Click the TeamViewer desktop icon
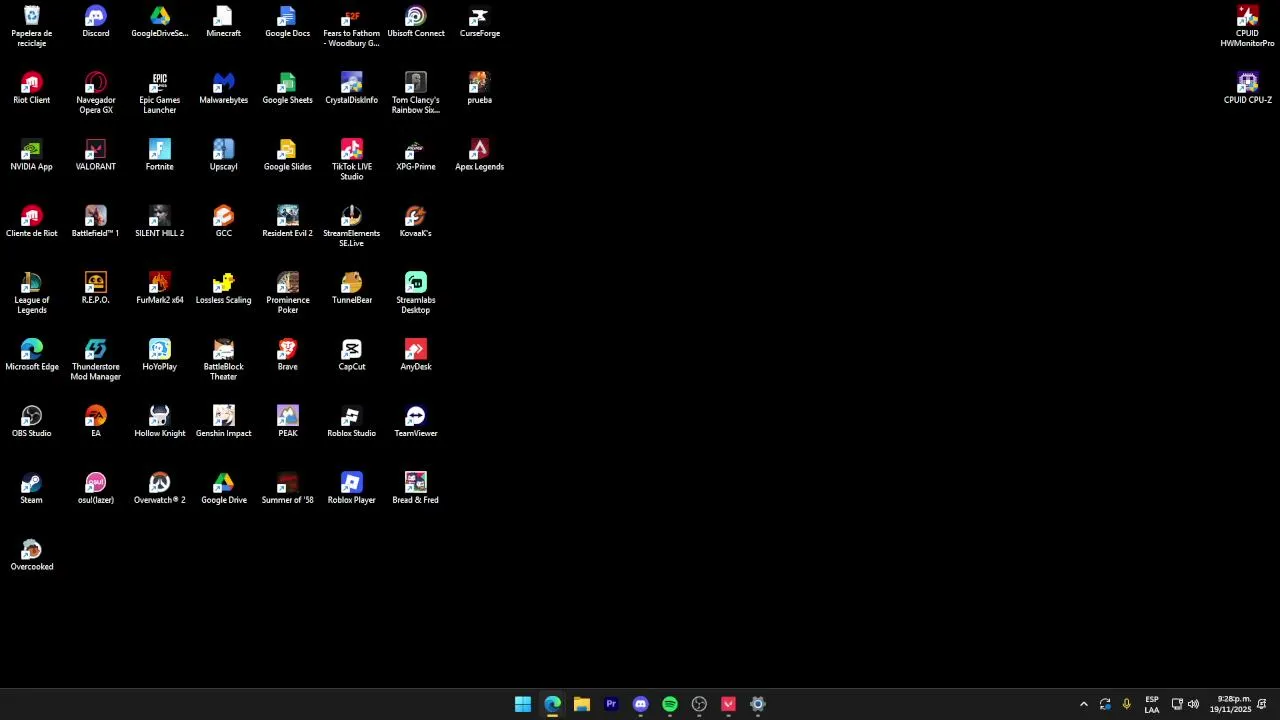This screenshot has height=720, width=1280. click(x=416, y=422)
